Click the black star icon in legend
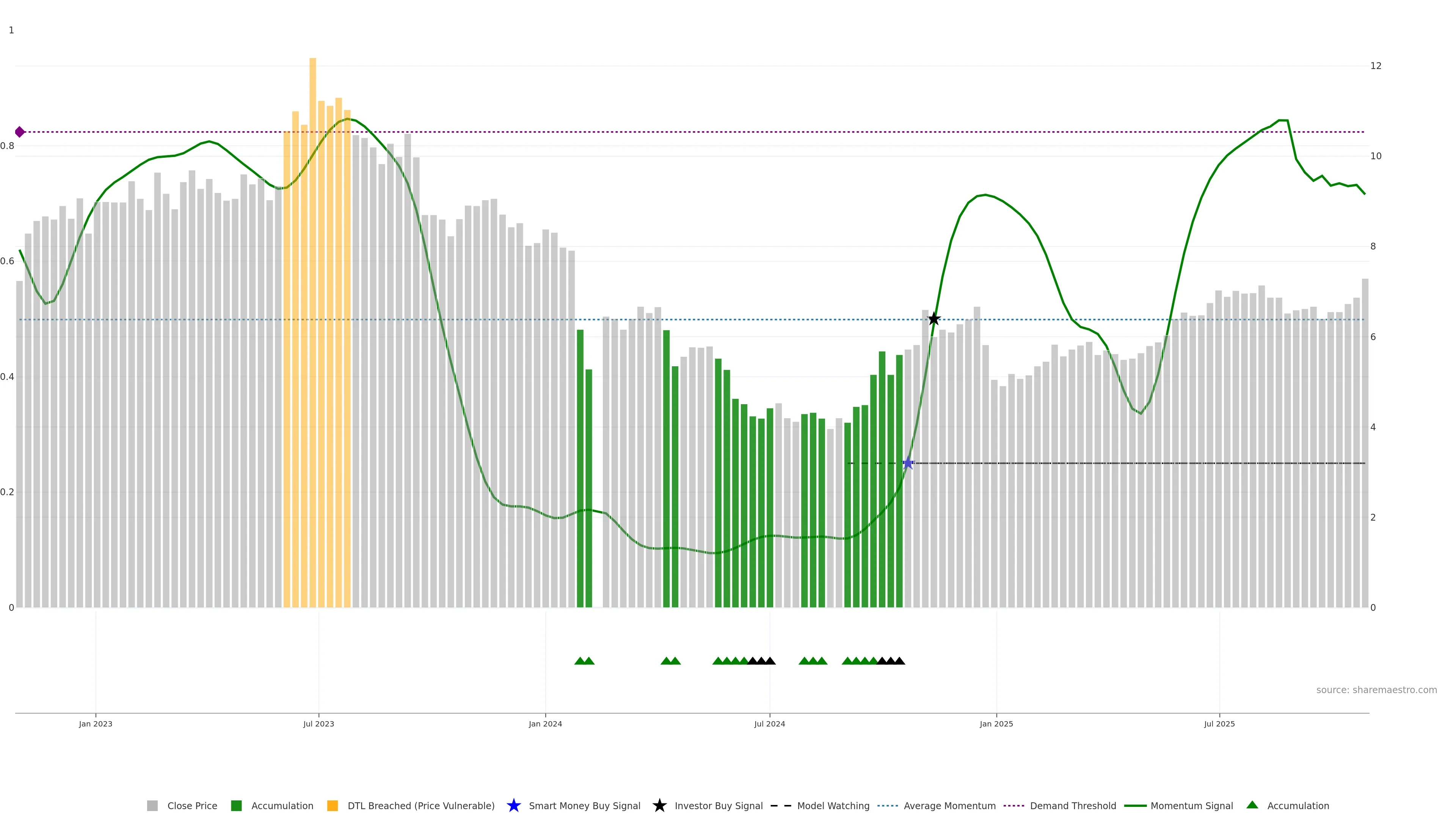Screen dimensions: 1456x819 [x=659, y=806]
